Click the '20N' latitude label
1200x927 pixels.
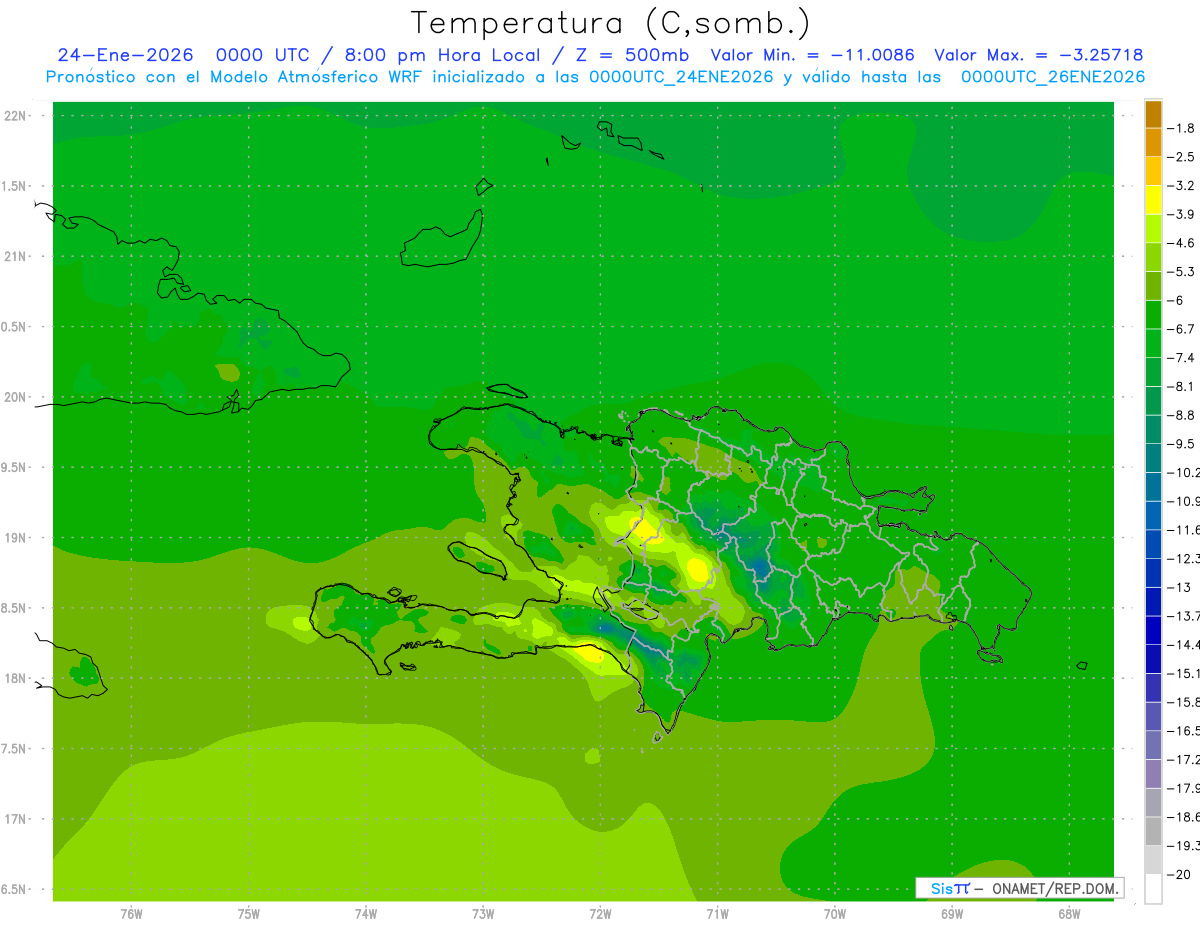click(x=16, y=397)
